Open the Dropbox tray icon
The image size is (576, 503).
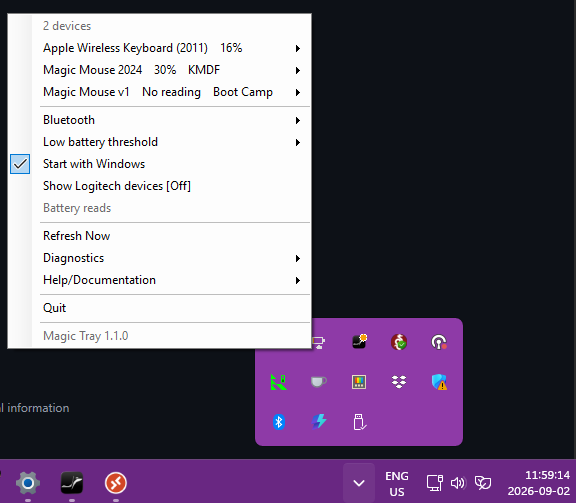(399, 382)
